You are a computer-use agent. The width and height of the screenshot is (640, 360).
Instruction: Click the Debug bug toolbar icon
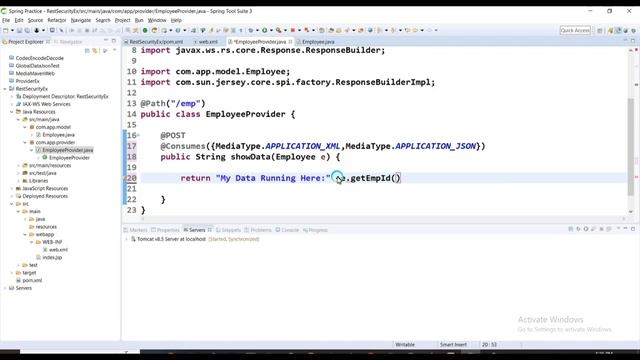(250, 30)
